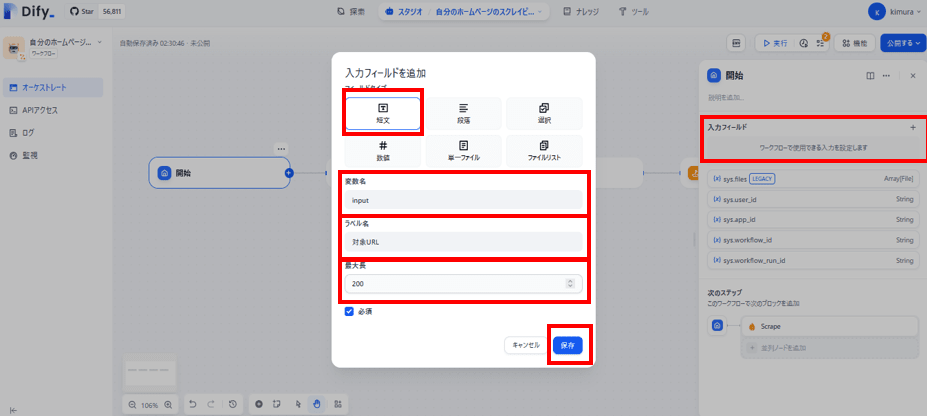The height and width of the screenshot is (416, 927).
Task: Click the 開始 panel home icon
Action: pyautogui.click(x=714, y=76)
